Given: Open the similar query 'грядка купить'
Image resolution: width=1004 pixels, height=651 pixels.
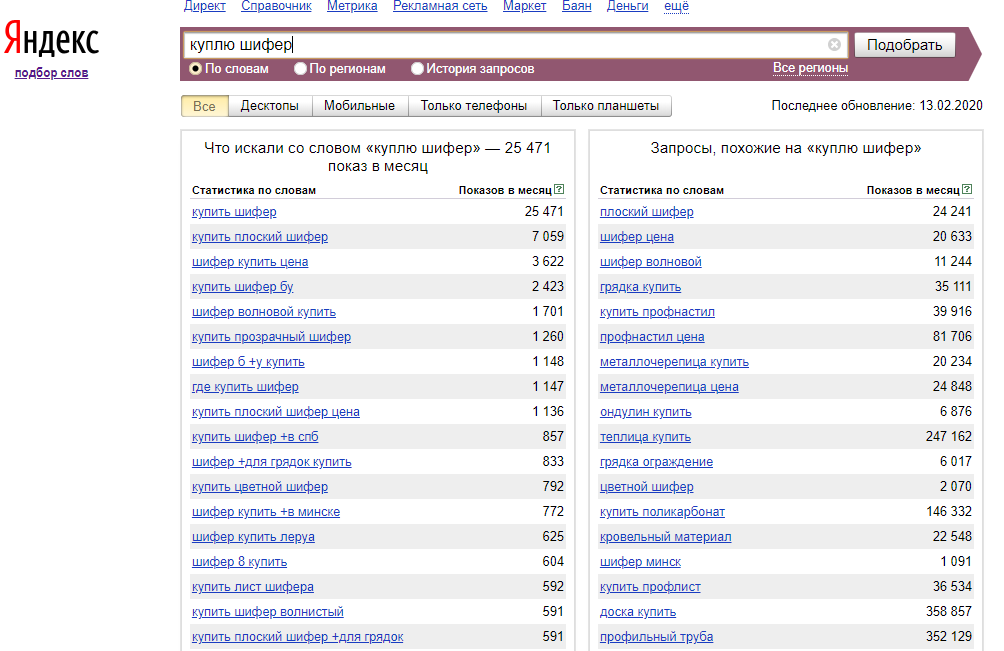Looking at the screenshot, I should (640, 287).
